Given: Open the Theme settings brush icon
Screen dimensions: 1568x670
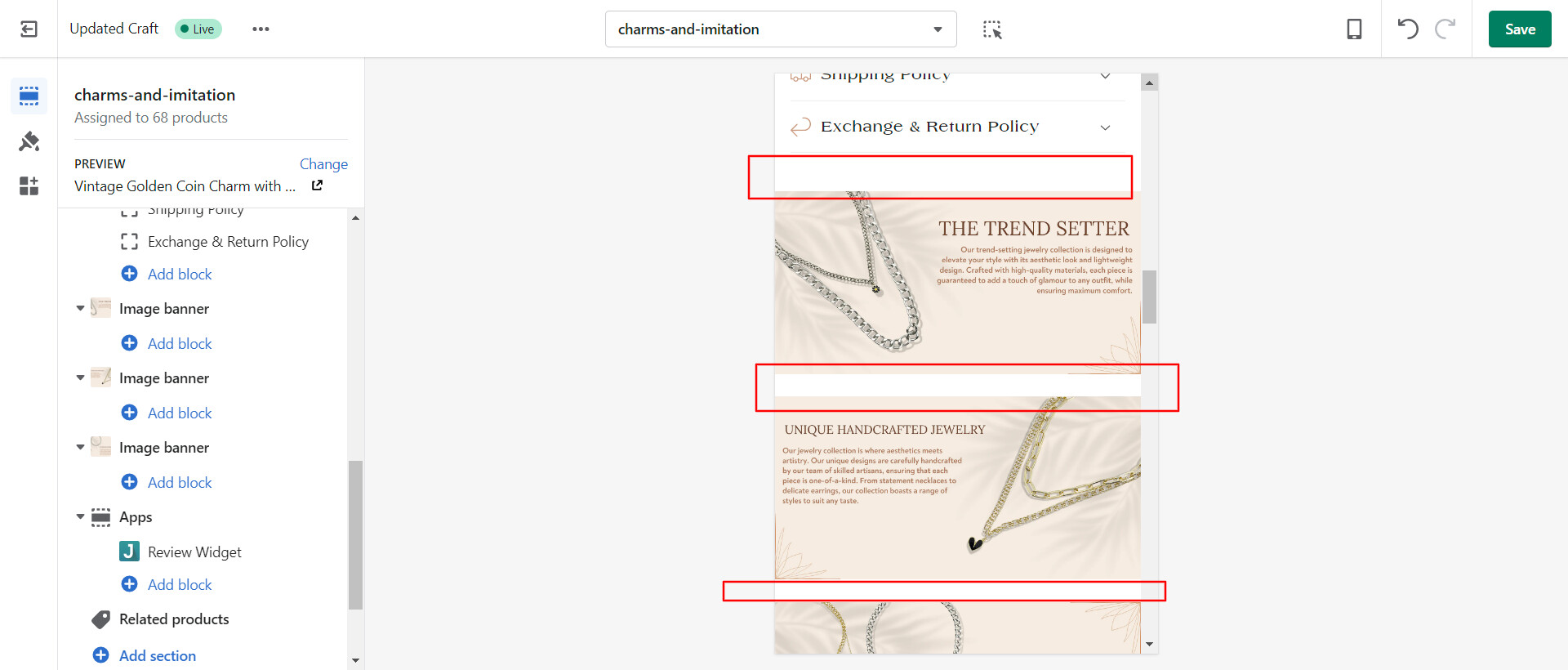Looking at the screenshot, I should 29,141.
